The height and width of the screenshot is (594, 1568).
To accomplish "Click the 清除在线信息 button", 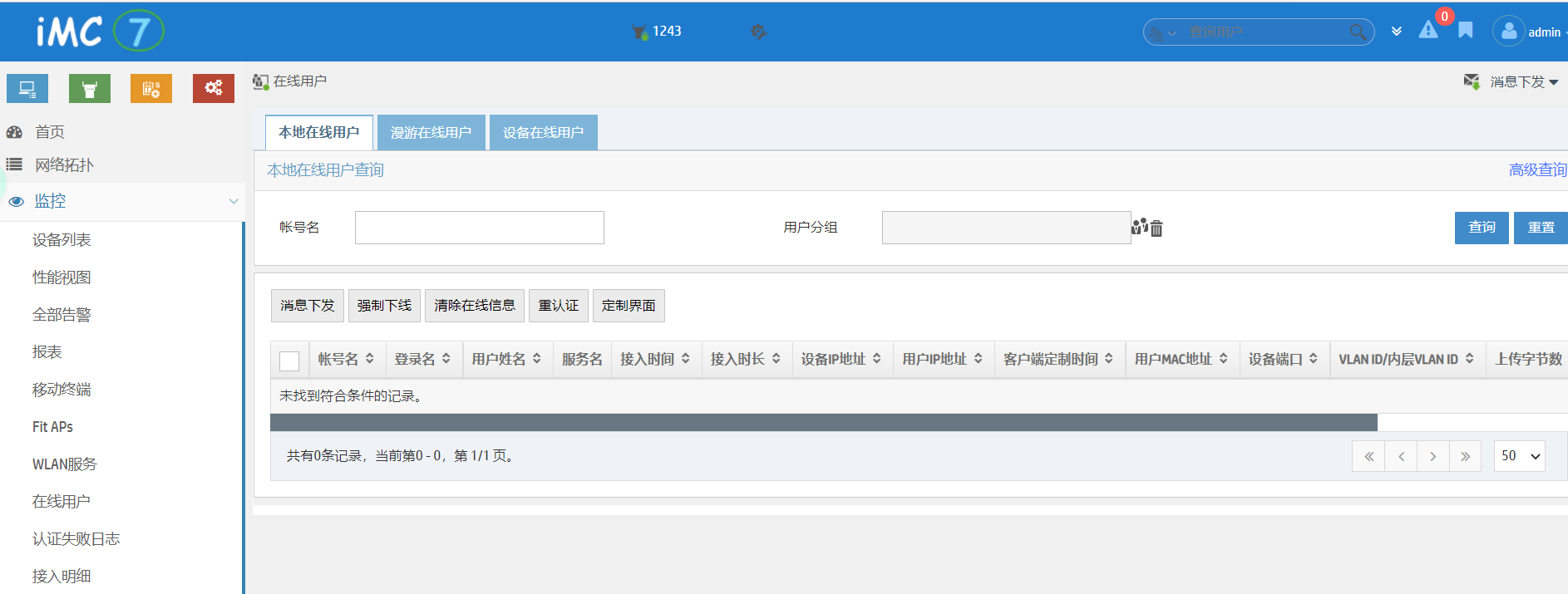I will click(475, 306).
